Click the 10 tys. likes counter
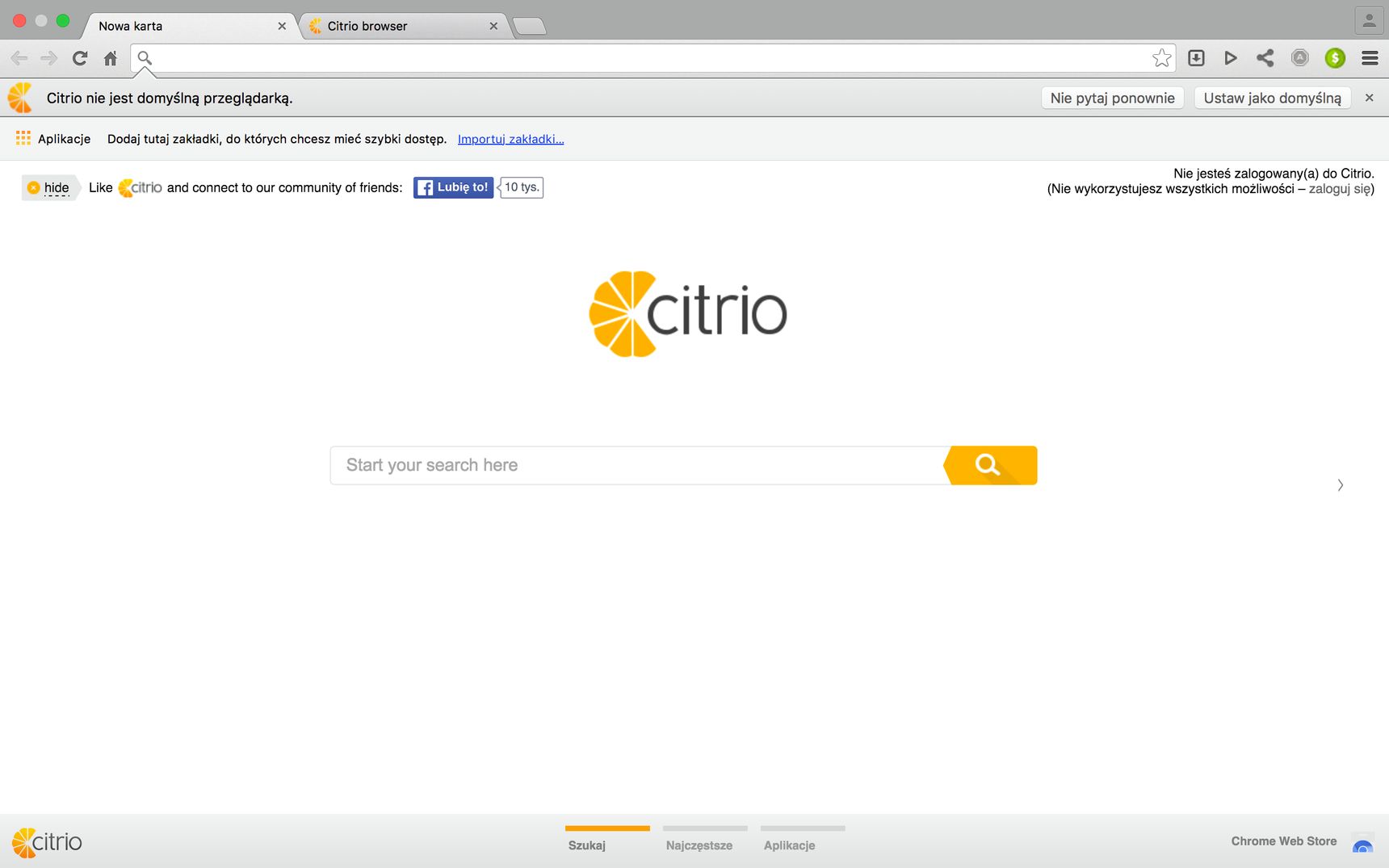This screenshot has height=868, width=1389. [522, 187]
